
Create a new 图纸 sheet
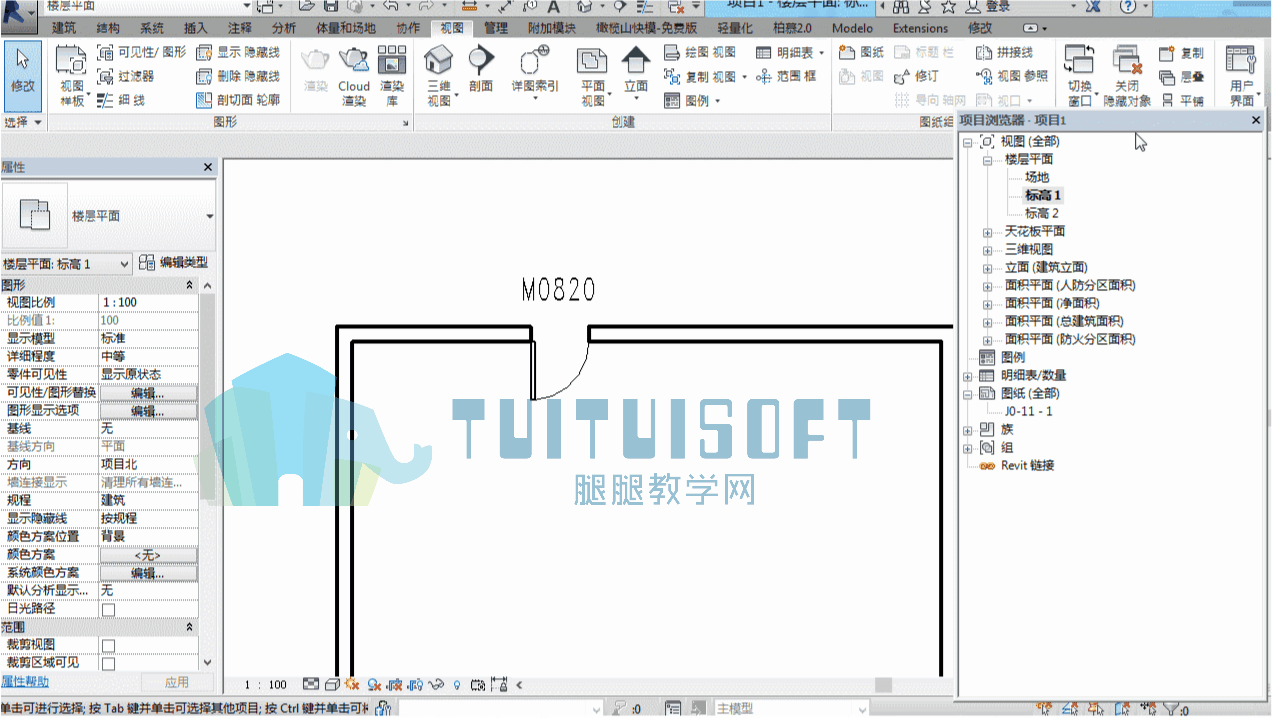pos(861,52)
